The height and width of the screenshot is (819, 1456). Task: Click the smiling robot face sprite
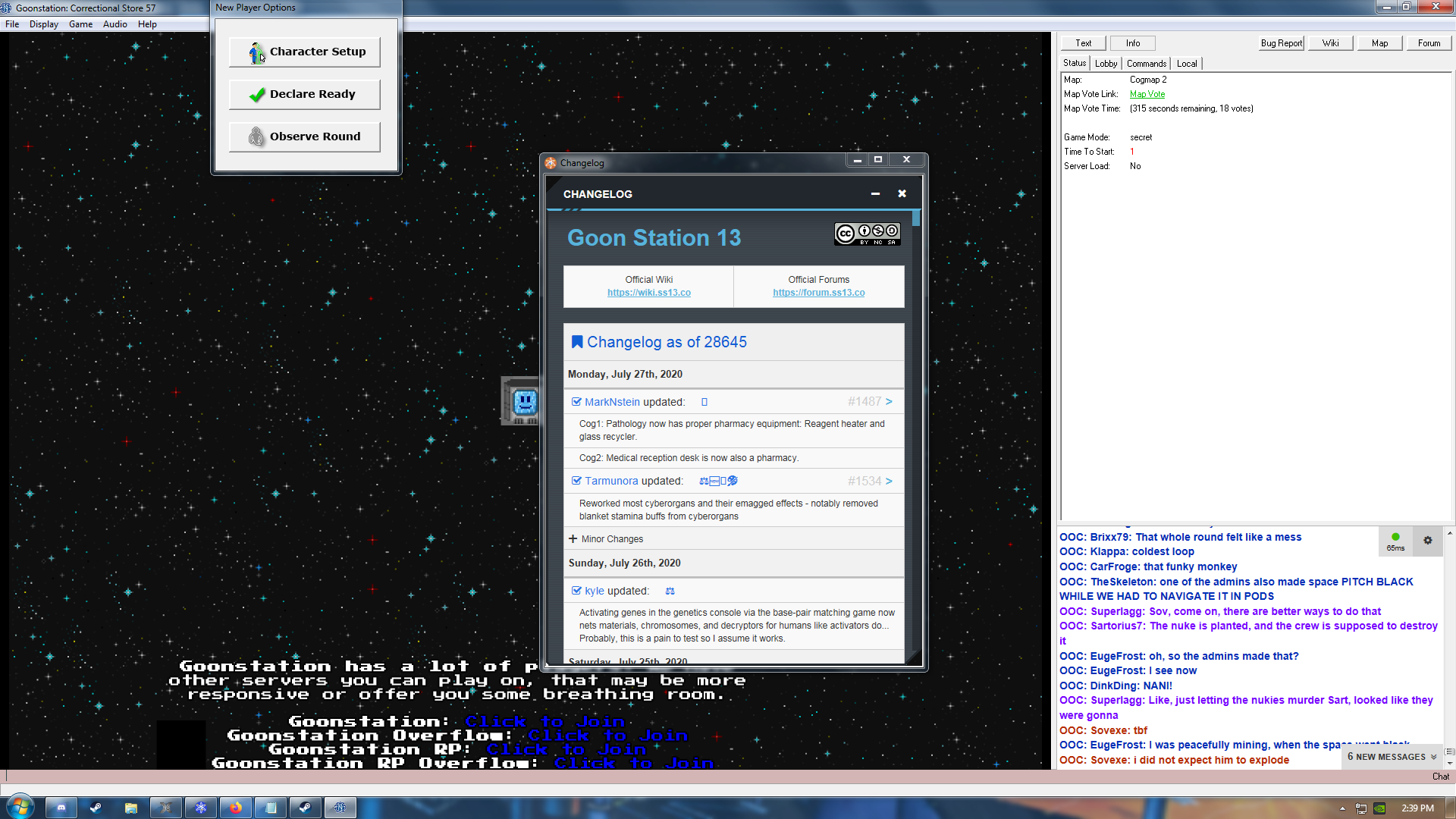pos(525,402)
